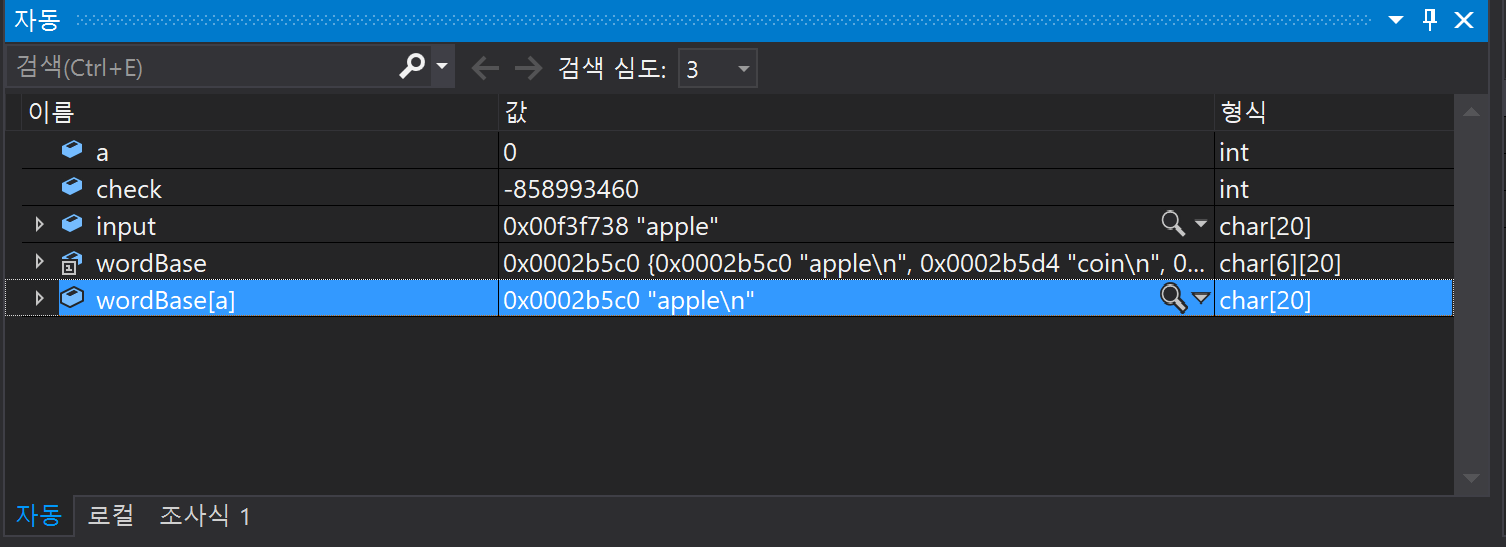
Task: Click the scrollbar down arrow
Action: (1470, 478)
